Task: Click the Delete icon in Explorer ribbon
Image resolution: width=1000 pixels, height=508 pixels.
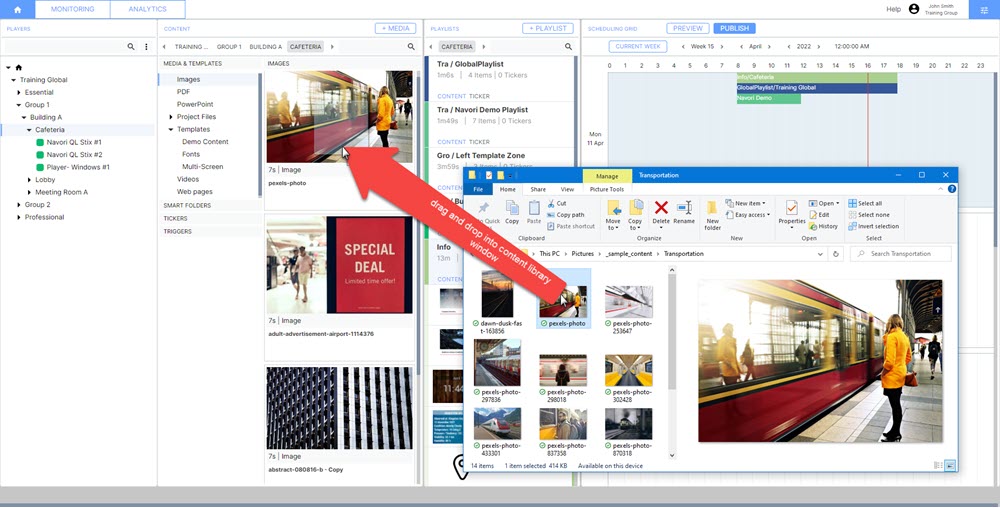Action: pos(661,212)
